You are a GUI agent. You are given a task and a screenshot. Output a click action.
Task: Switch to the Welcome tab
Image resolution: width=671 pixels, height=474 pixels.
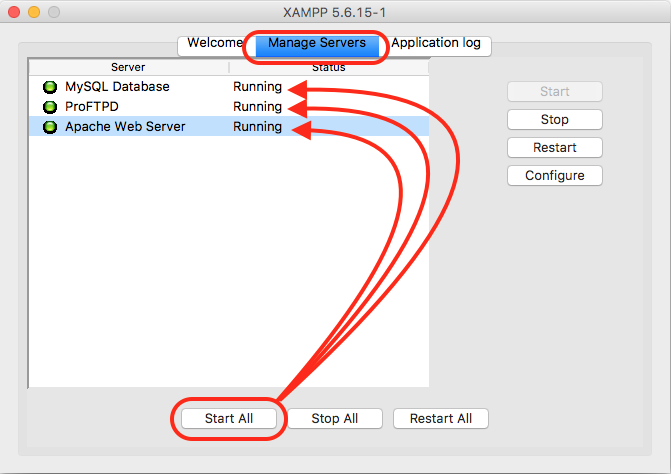coord(216,44)
